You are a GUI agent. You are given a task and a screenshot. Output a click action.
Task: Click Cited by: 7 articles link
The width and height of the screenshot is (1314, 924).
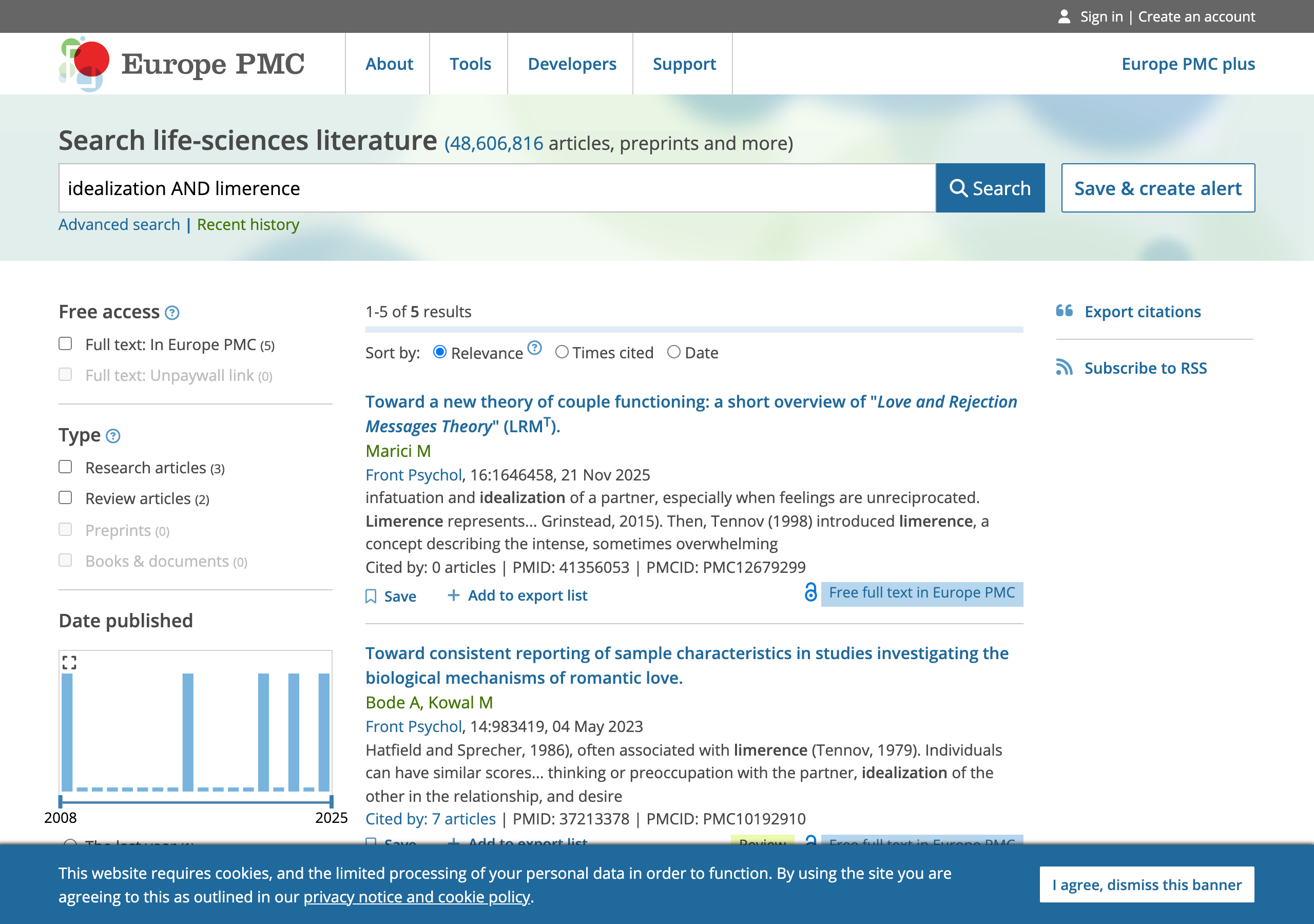coord(430,819)
